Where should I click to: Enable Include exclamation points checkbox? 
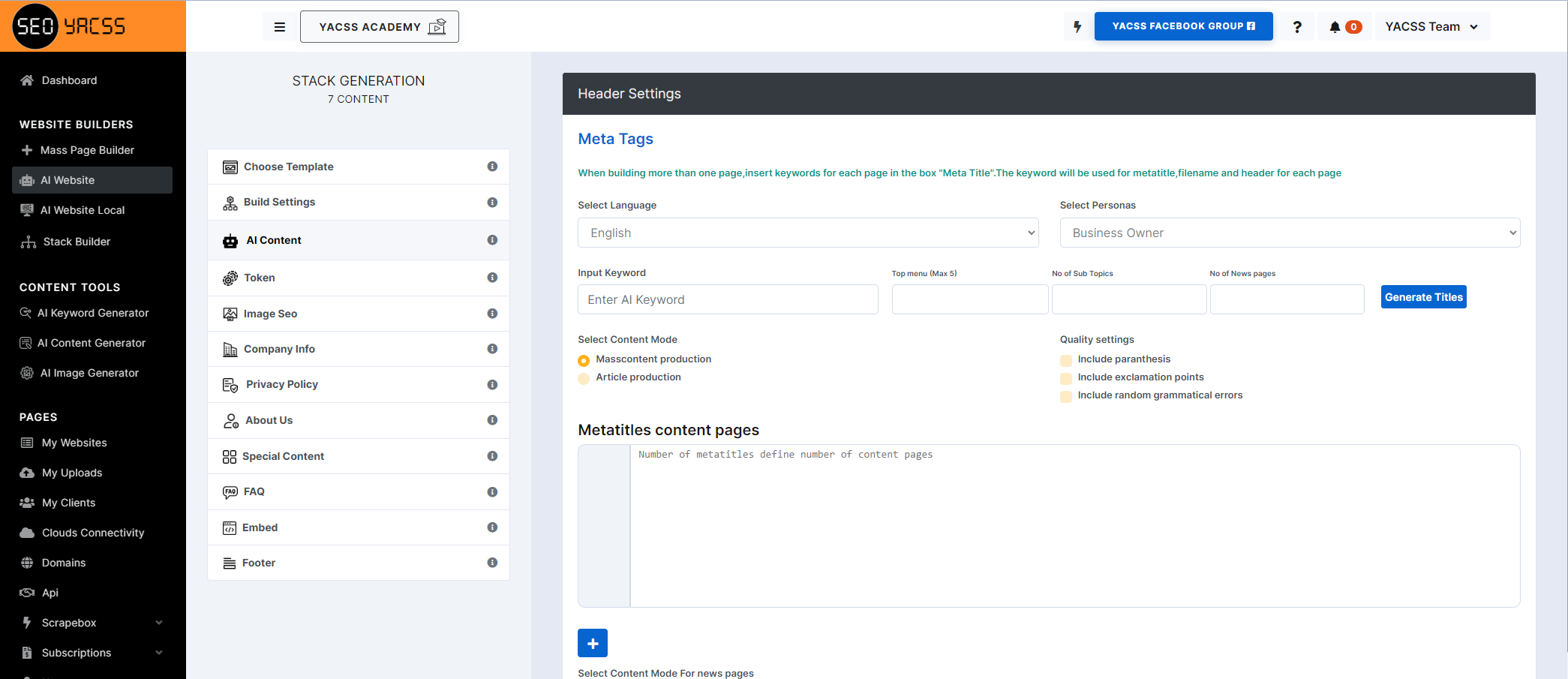[x=1066, y=378]
